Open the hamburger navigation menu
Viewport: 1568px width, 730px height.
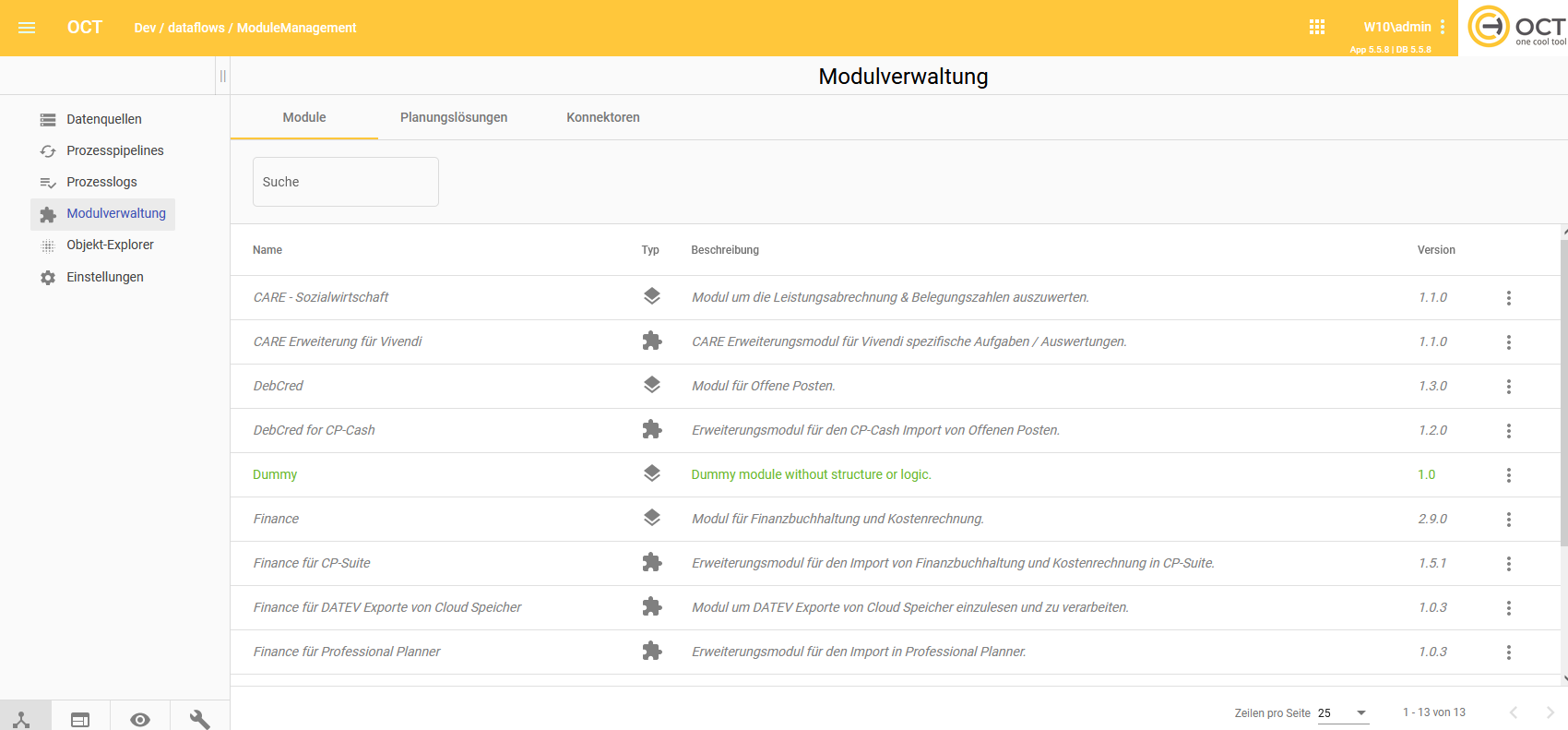(27, 28)
